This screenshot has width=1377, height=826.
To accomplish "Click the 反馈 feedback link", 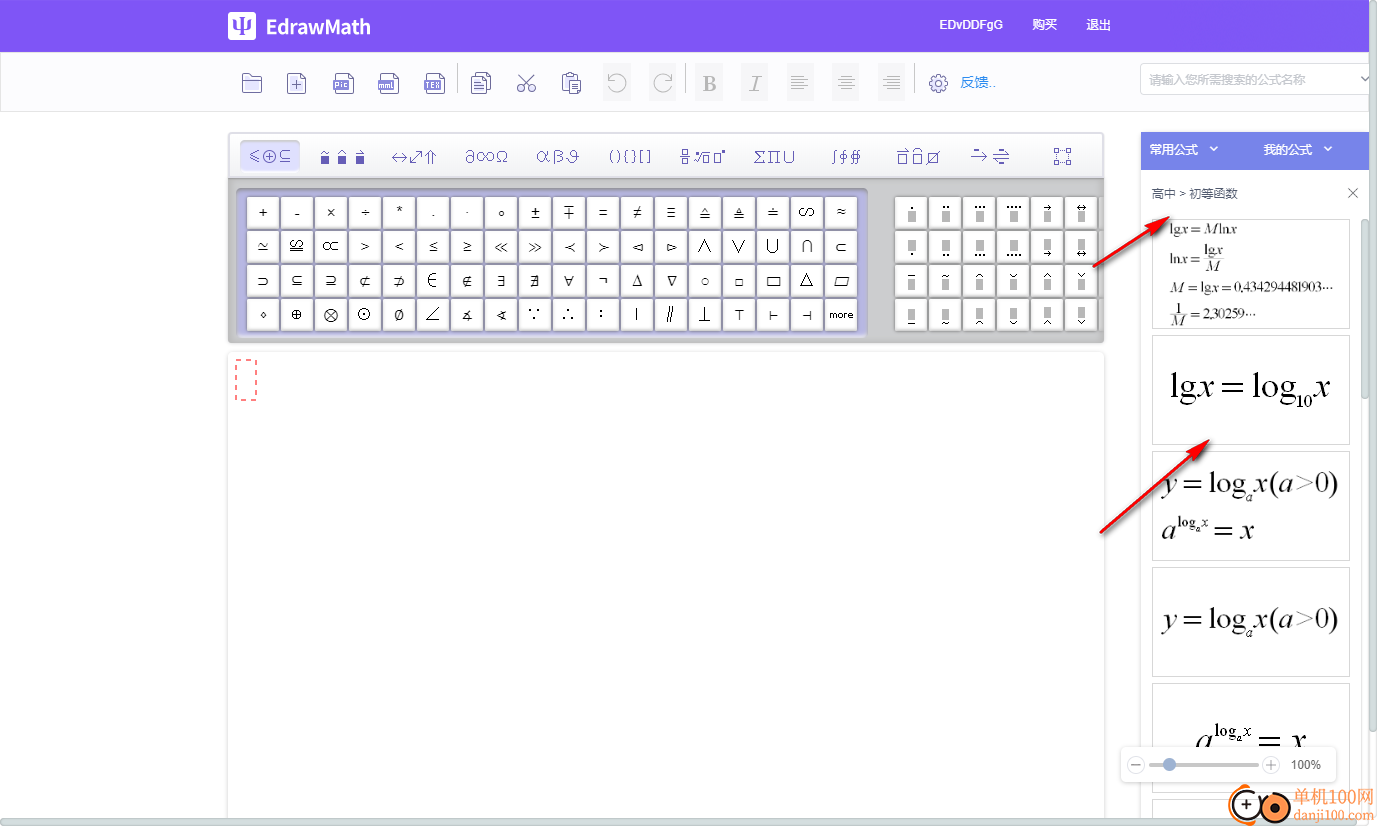I will point(977,82).
